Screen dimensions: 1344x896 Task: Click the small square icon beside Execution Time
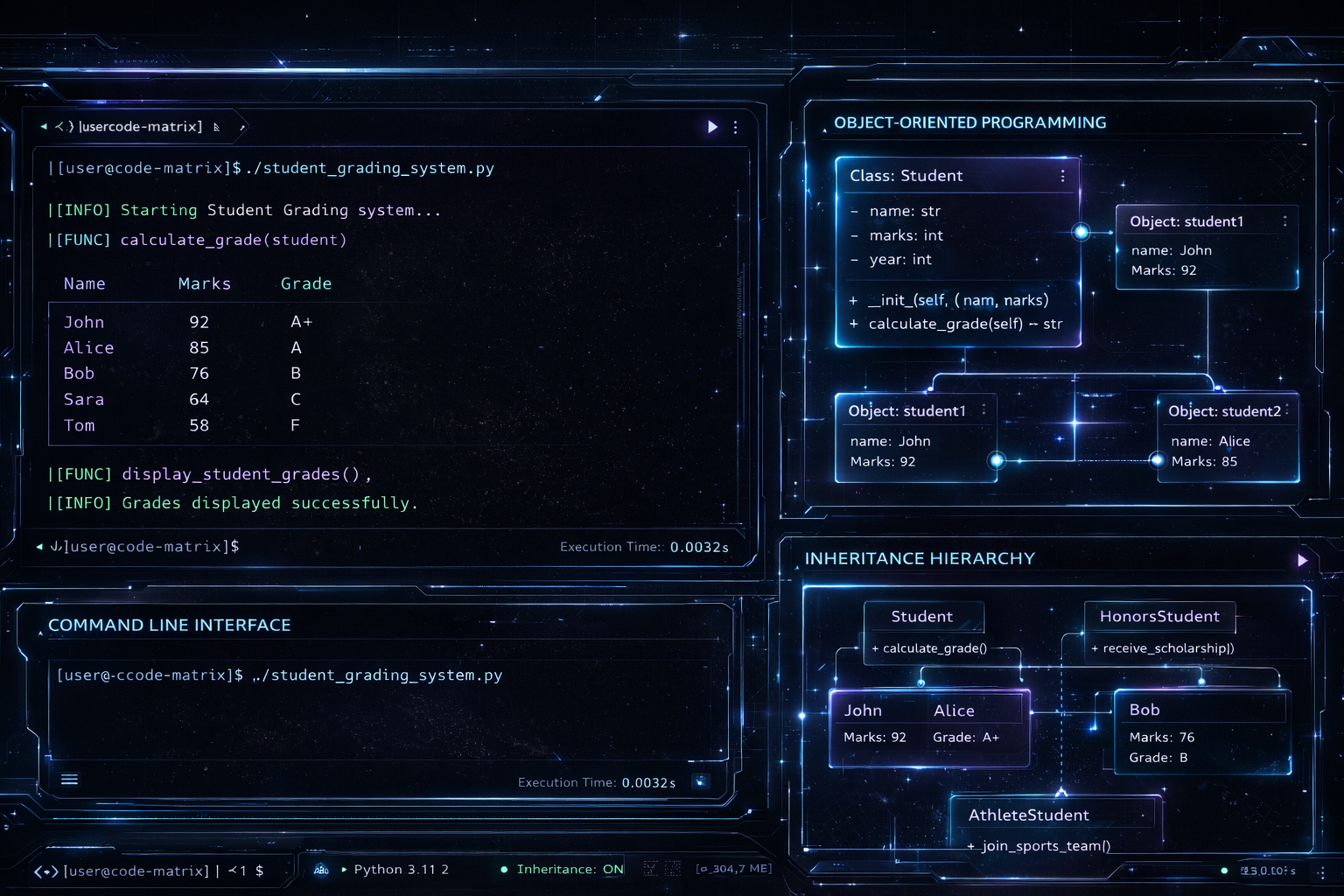700,781
